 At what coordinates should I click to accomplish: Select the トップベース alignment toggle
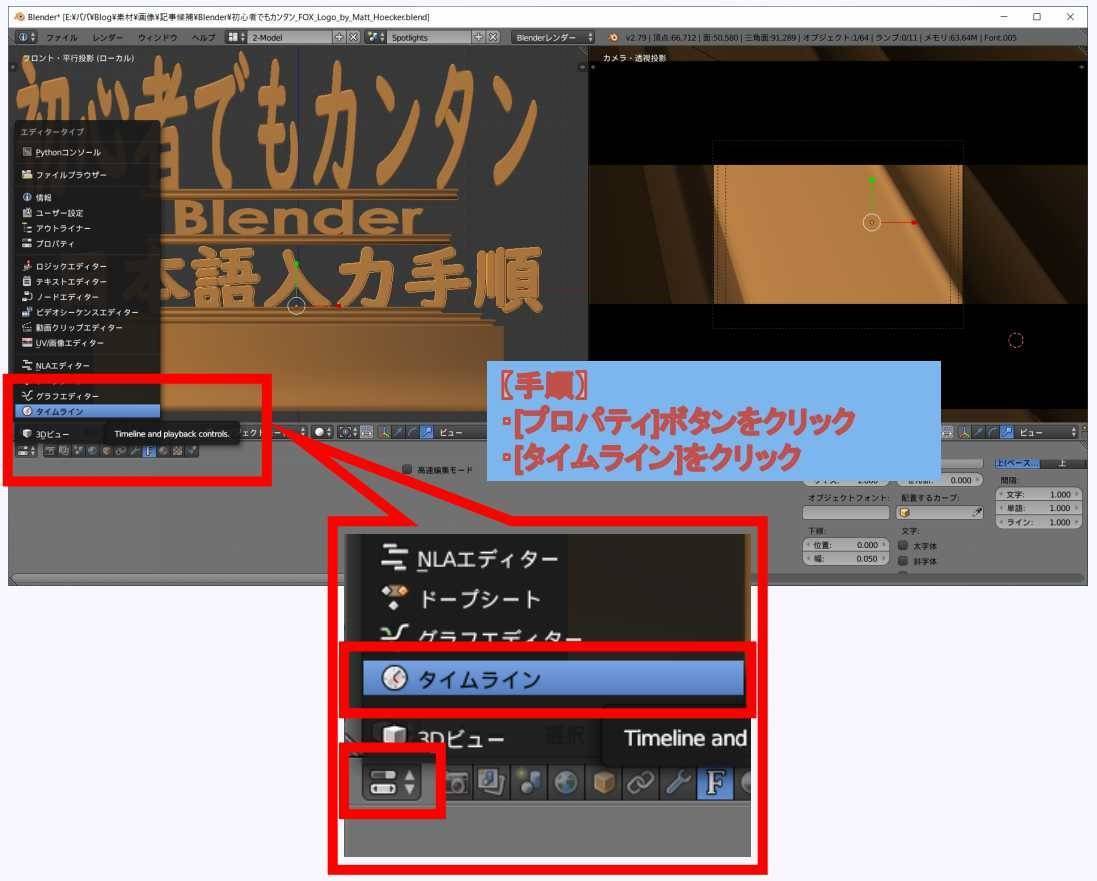click(1017, 463)
